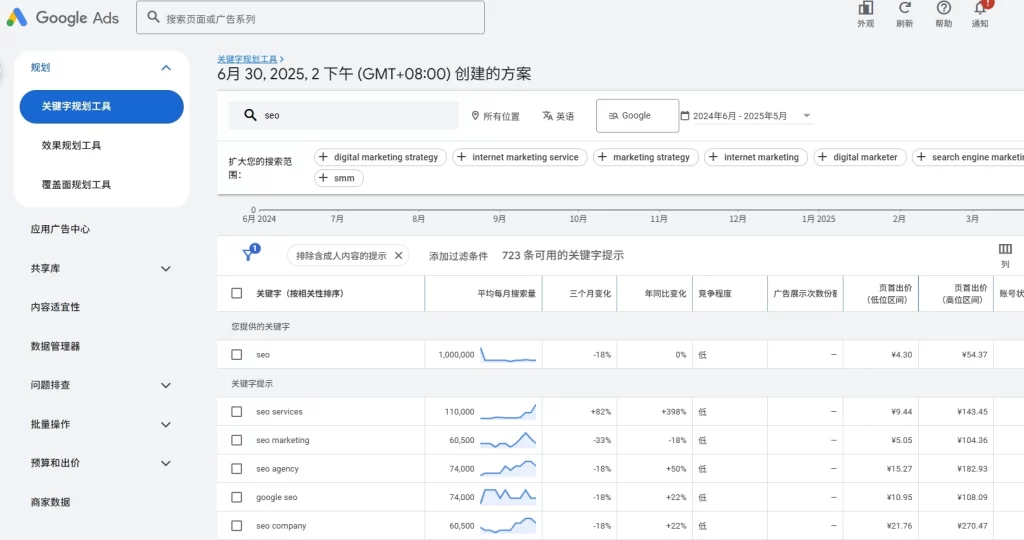Remove the 排除含成人内容的提示 filter chip
1024x540 pixels.
click(398, 255)
